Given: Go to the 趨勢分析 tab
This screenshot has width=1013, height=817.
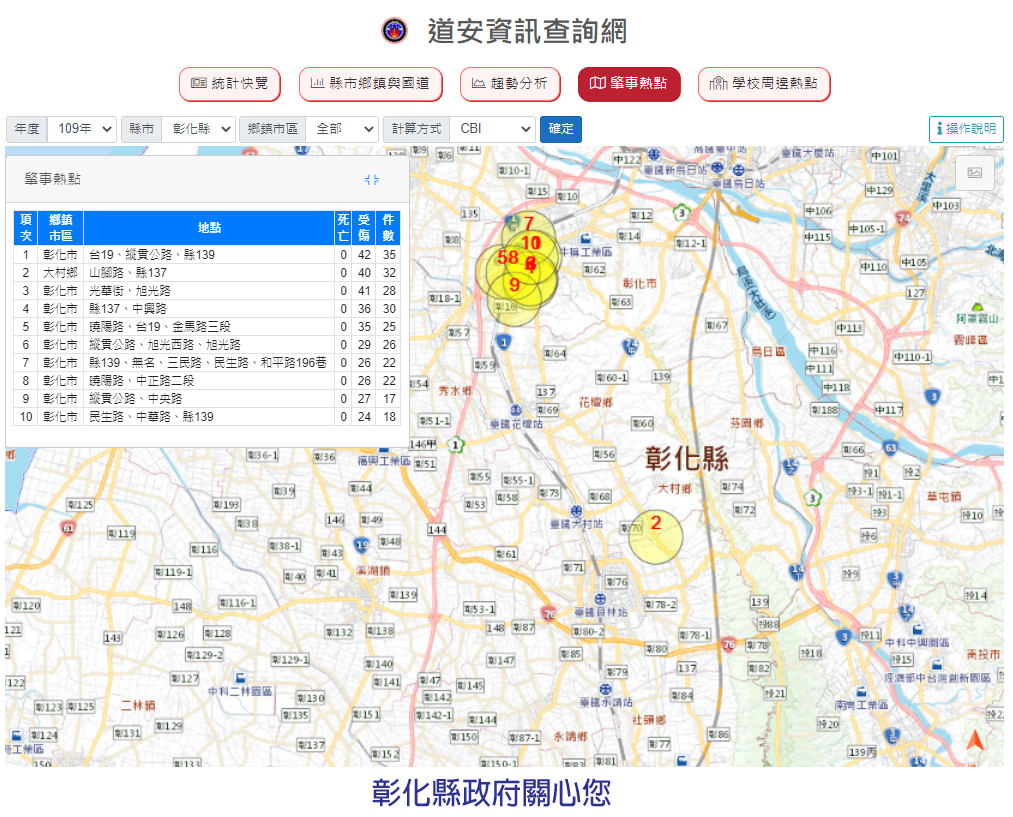Looking at the screenshot, I should [x=509, y=84].
